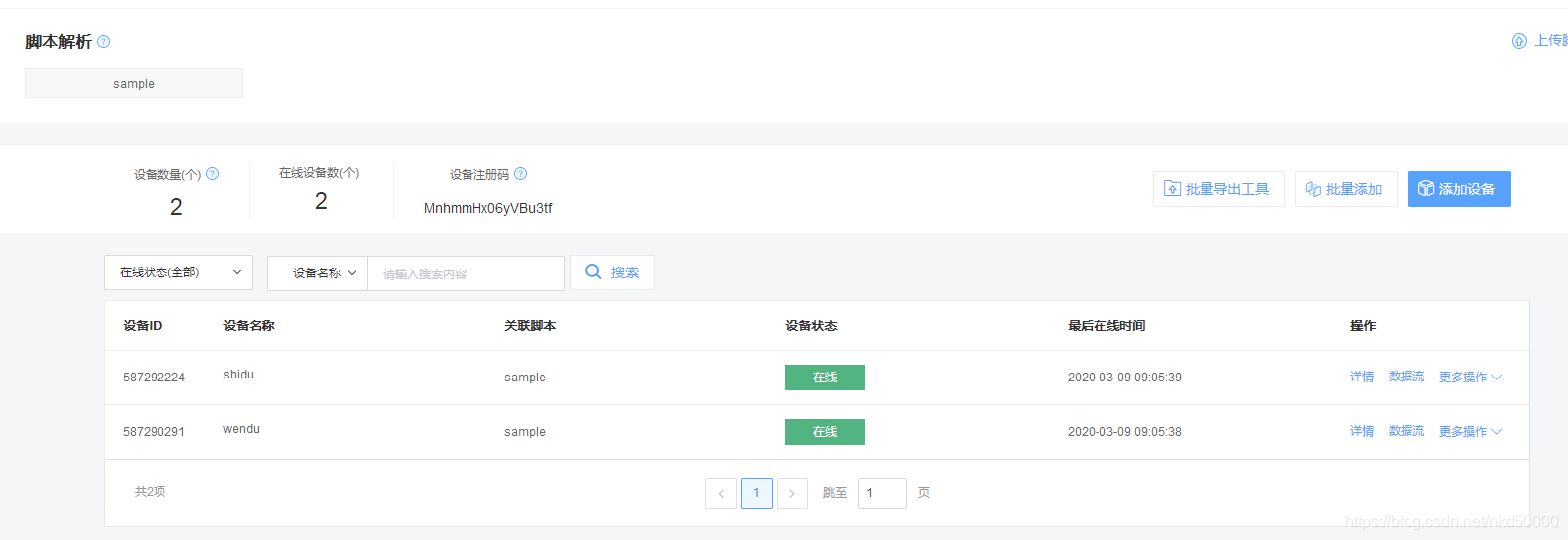Select page 1 in pagination
Image resolution: width=1568 pixels, height=540 pixels.
(757, 493)
